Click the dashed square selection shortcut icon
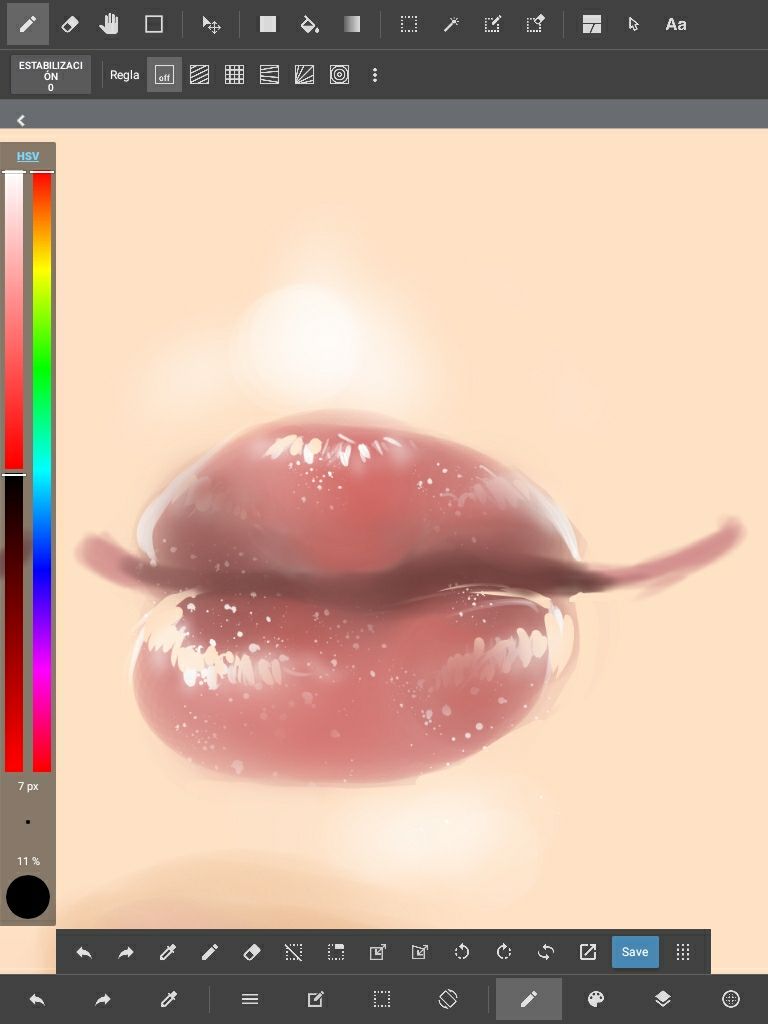The height and width of the screenshot is (1024, 768). pyautogui.click(x=336, y=952)
